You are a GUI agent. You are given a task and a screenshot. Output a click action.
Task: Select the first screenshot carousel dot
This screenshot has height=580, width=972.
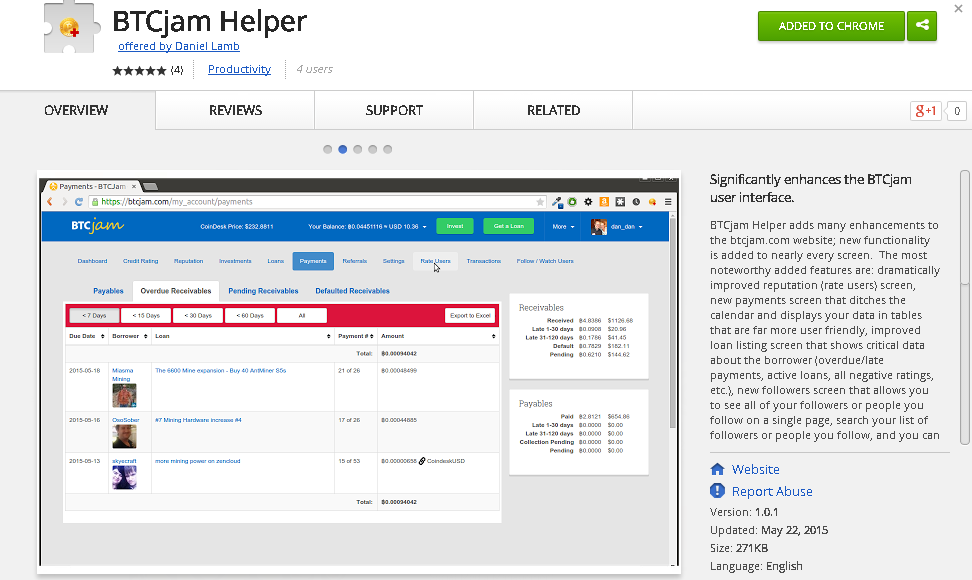coord(327,149)
